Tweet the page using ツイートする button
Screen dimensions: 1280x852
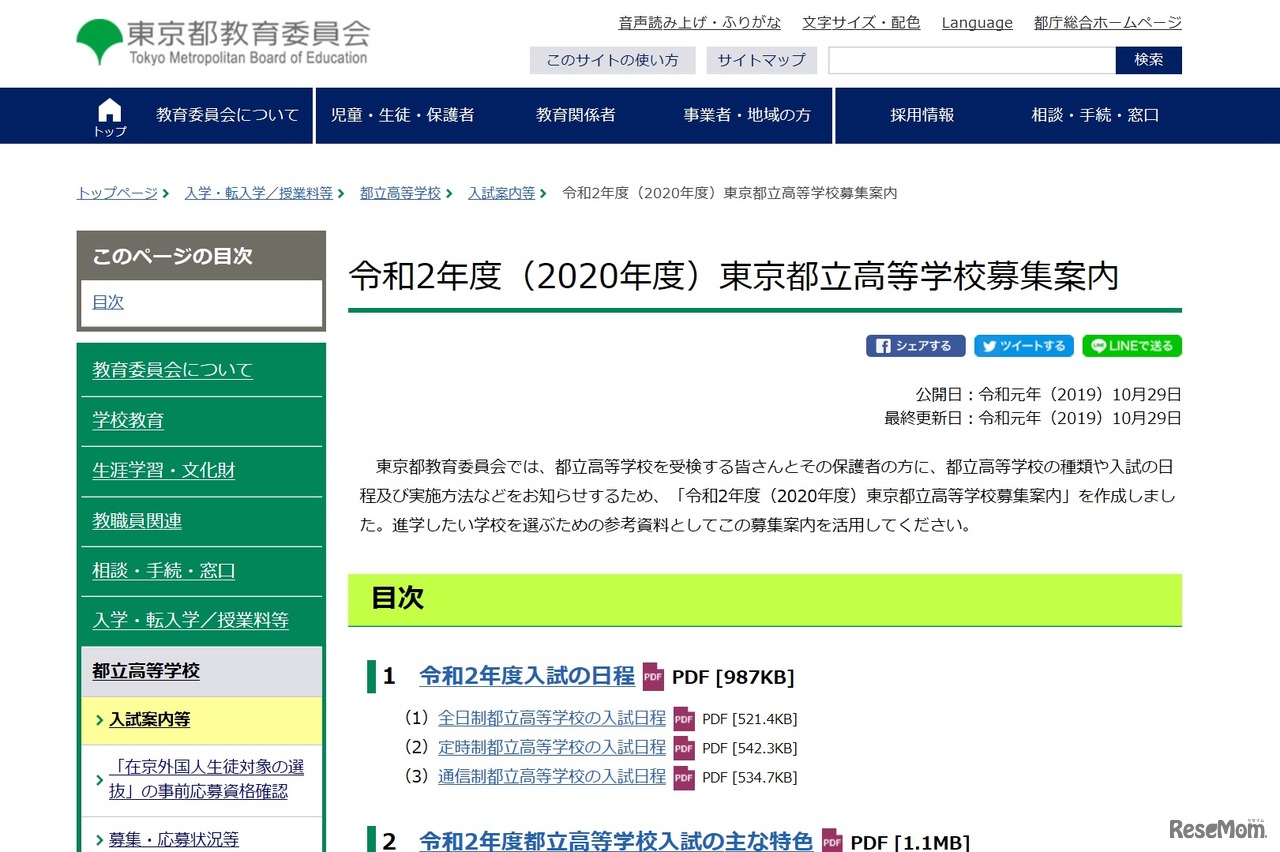pyautogui.click(x=1023, y=345)
